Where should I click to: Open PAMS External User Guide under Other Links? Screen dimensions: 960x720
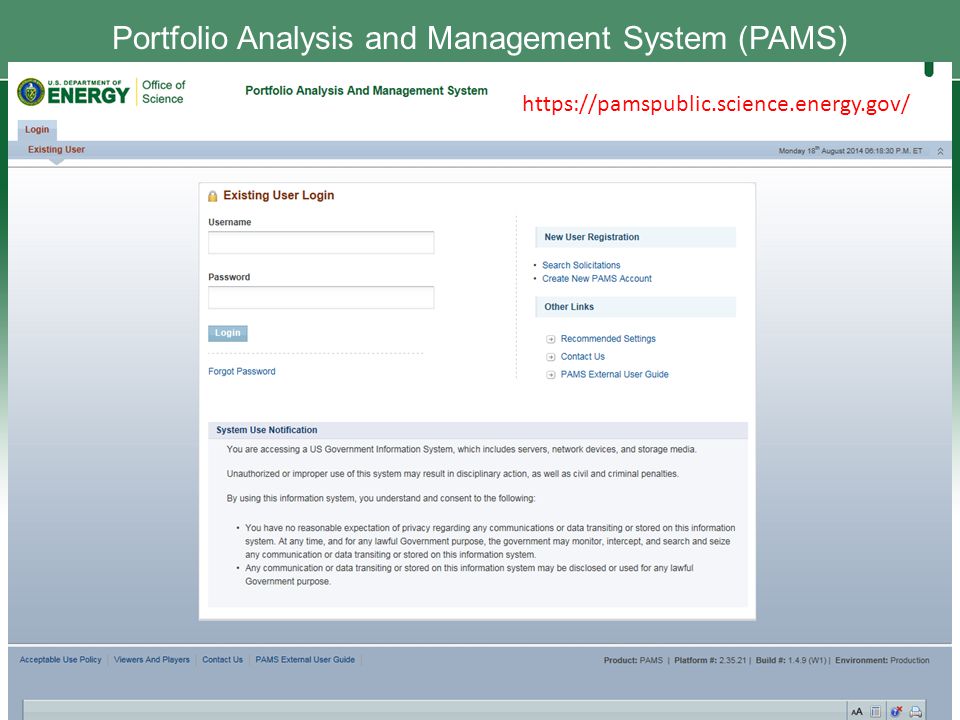615,374
